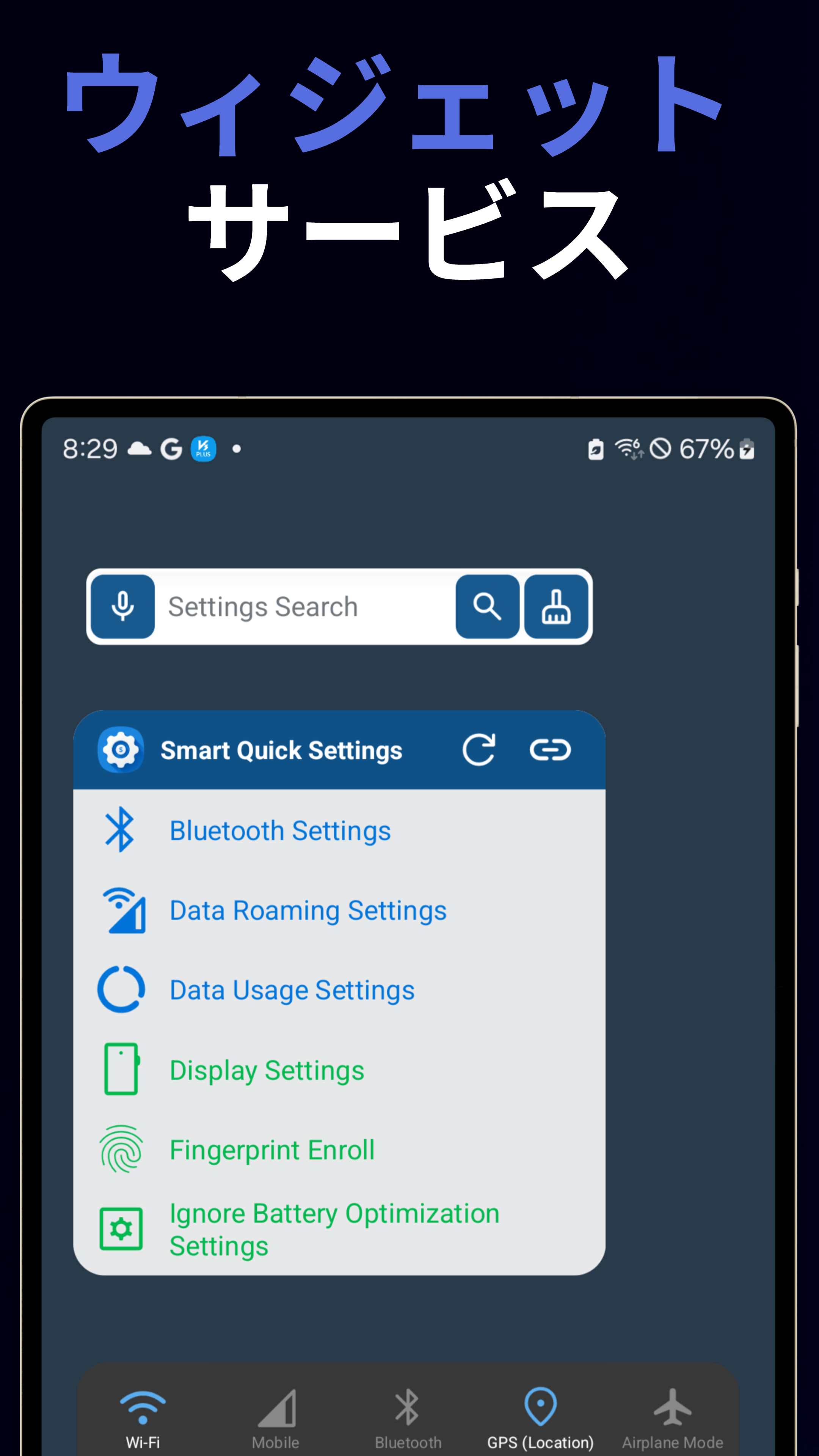Click the fingerprint icon

point(121,1149)
